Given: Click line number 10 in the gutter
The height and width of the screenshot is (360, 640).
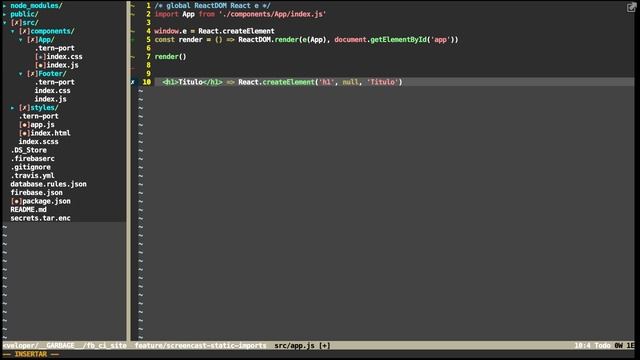Looking at the screenshot, I should coord(147,82).
